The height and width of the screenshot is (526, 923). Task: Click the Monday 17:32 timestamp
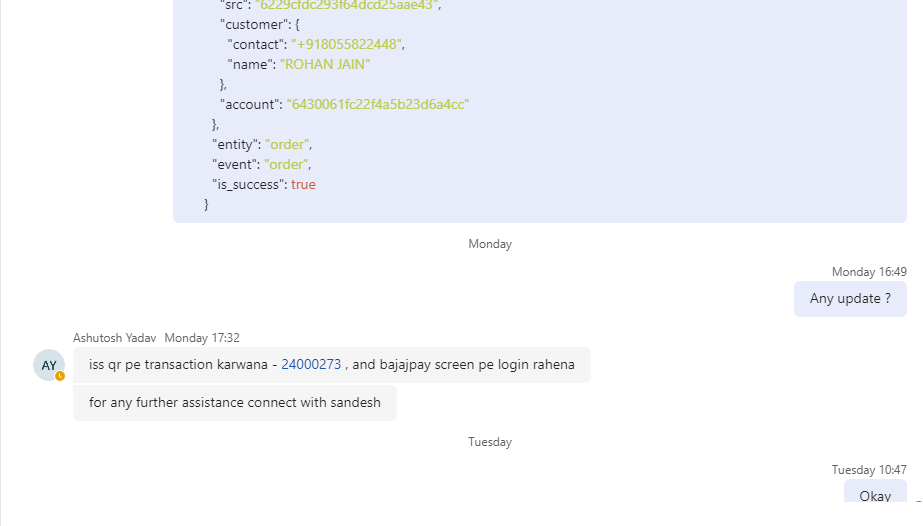pos(202,338)
